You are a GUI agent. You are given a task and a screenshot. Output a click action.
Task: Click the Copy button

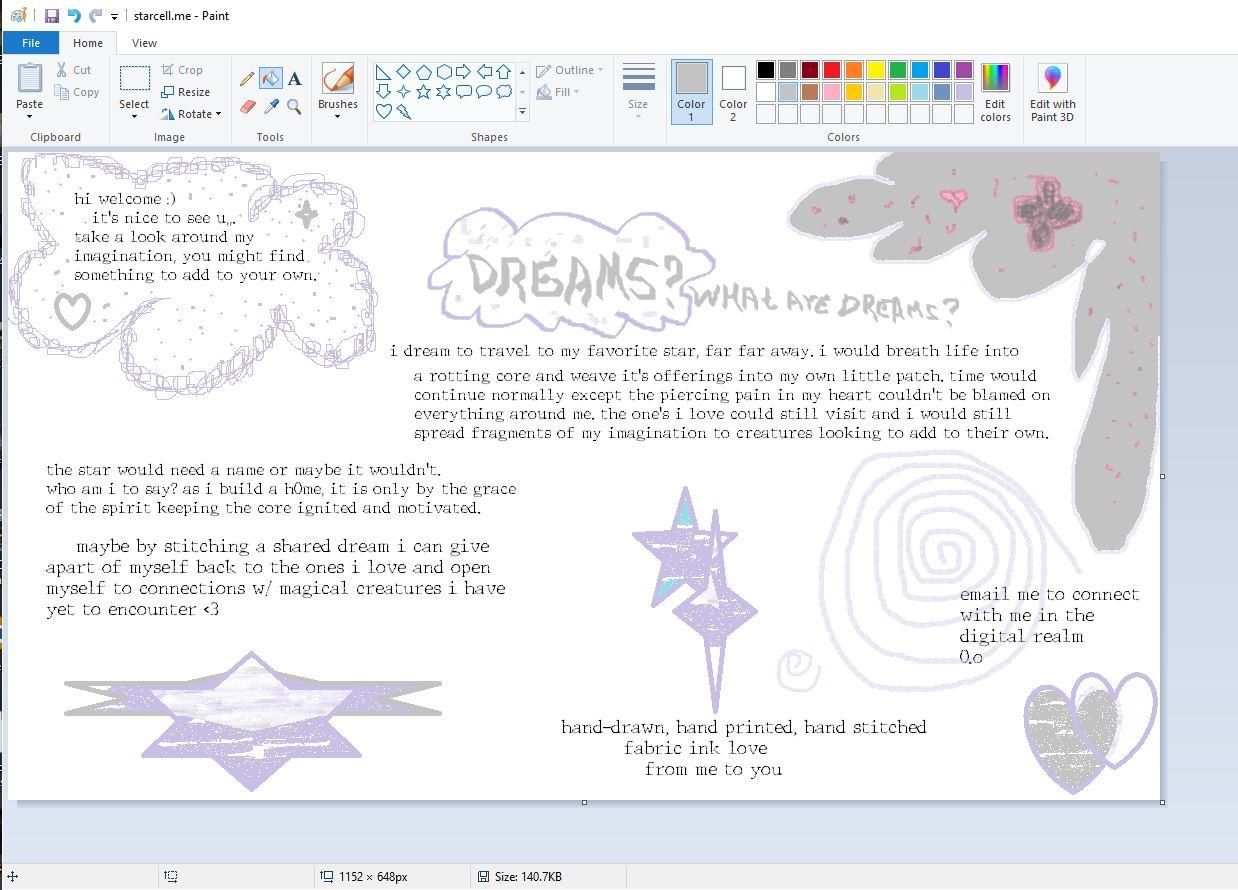77,92
